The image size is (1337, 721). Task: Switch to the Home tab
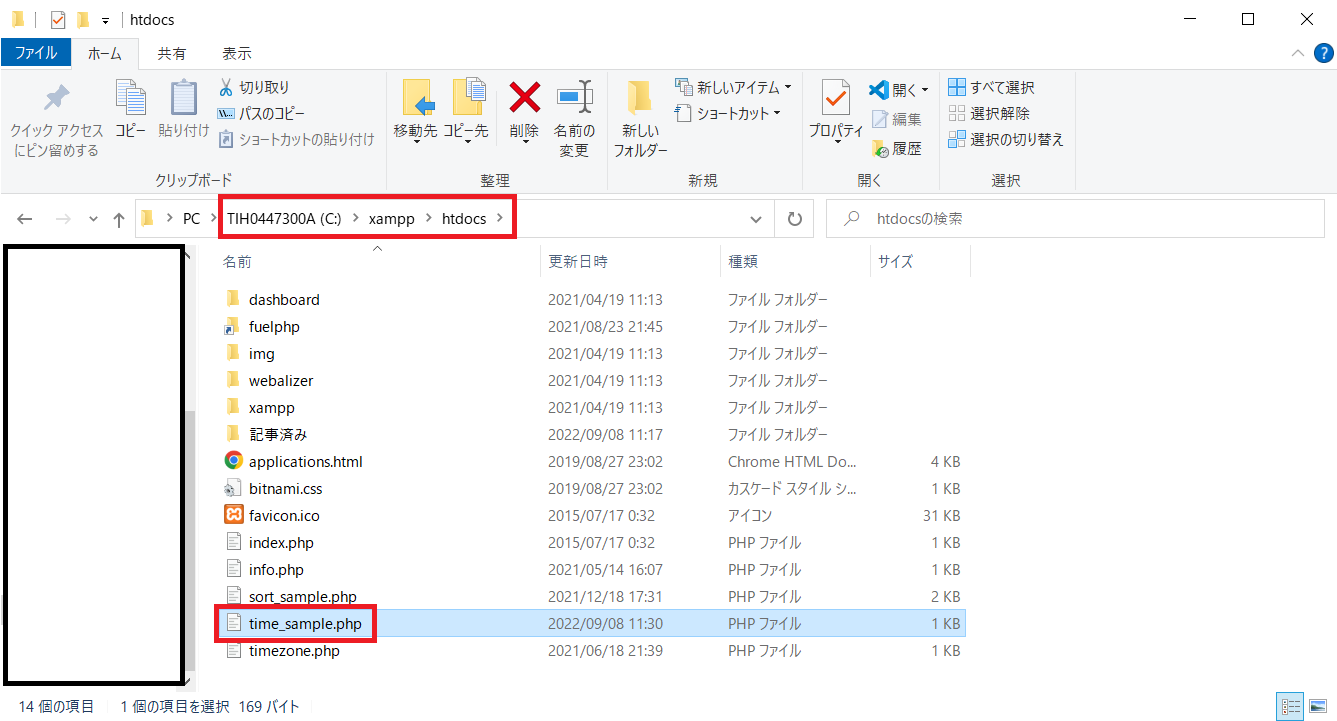(x=105, y=53)
